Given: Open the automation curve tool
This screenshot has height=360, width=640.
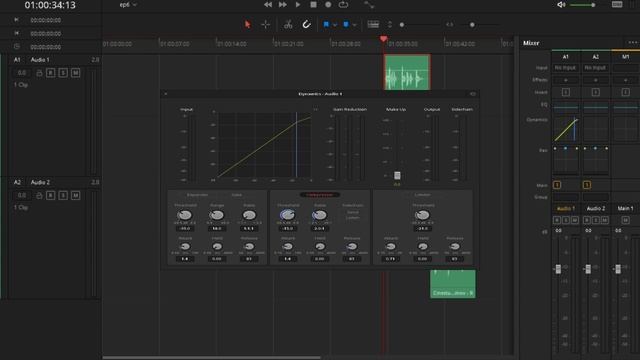Looking at the screenshot, I should (x=369, y=4).
